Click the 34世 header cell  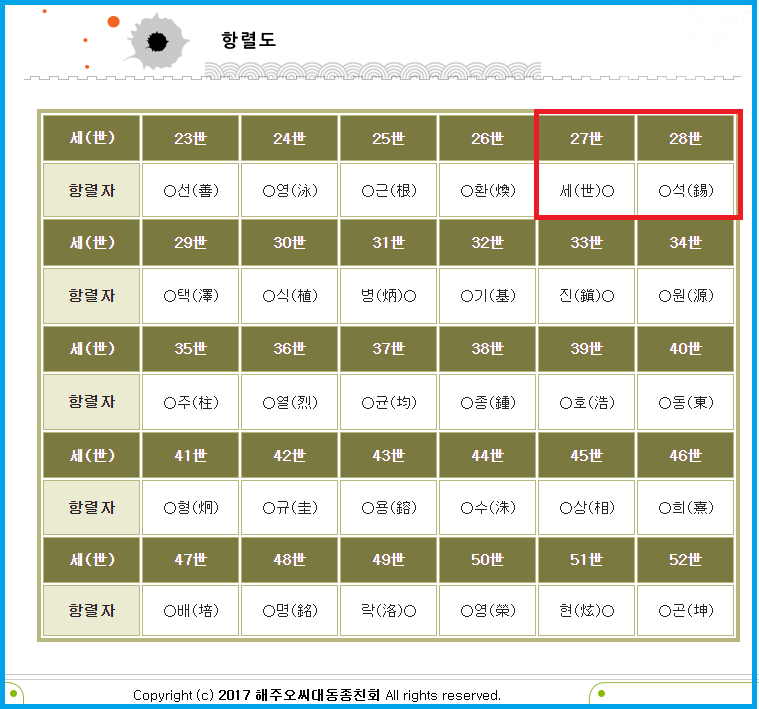tap(685, 243)
